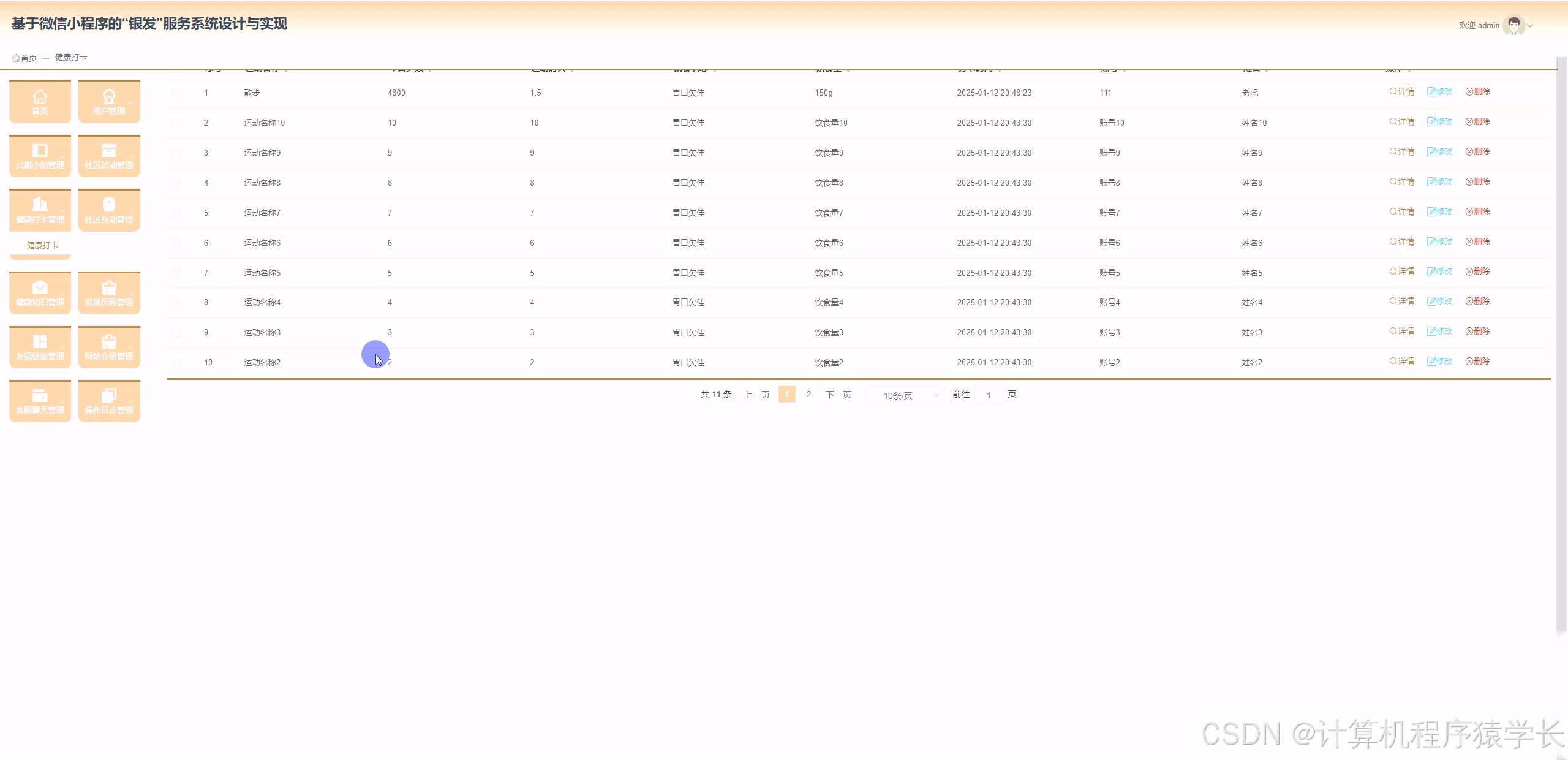Open the 首页 home sidebar tile
Screen dimensions: 1568x760
(x=40, y=102)
